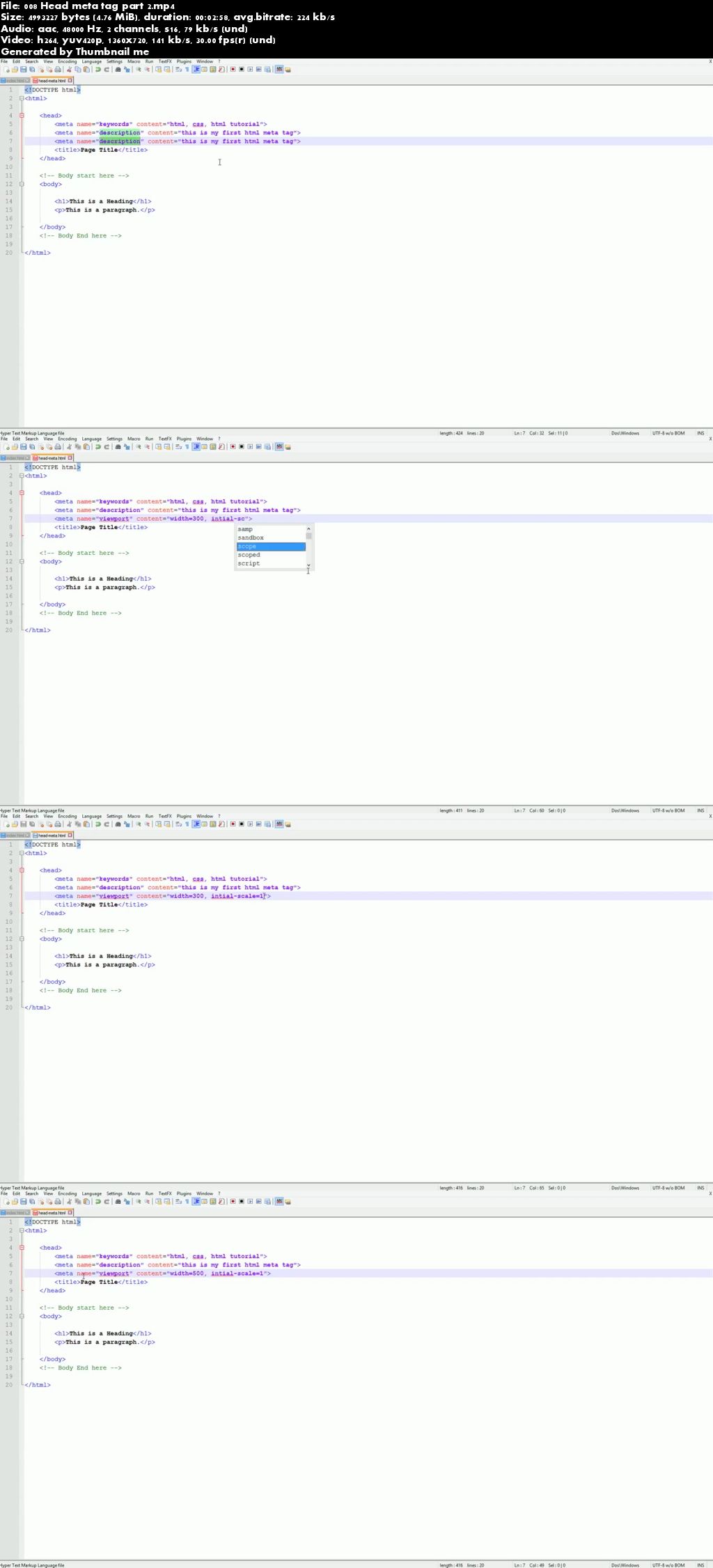Toggle Show all characters in the width=300 intial-scale=1 frame
This screenshot has width=713, height=1568.
187,824
